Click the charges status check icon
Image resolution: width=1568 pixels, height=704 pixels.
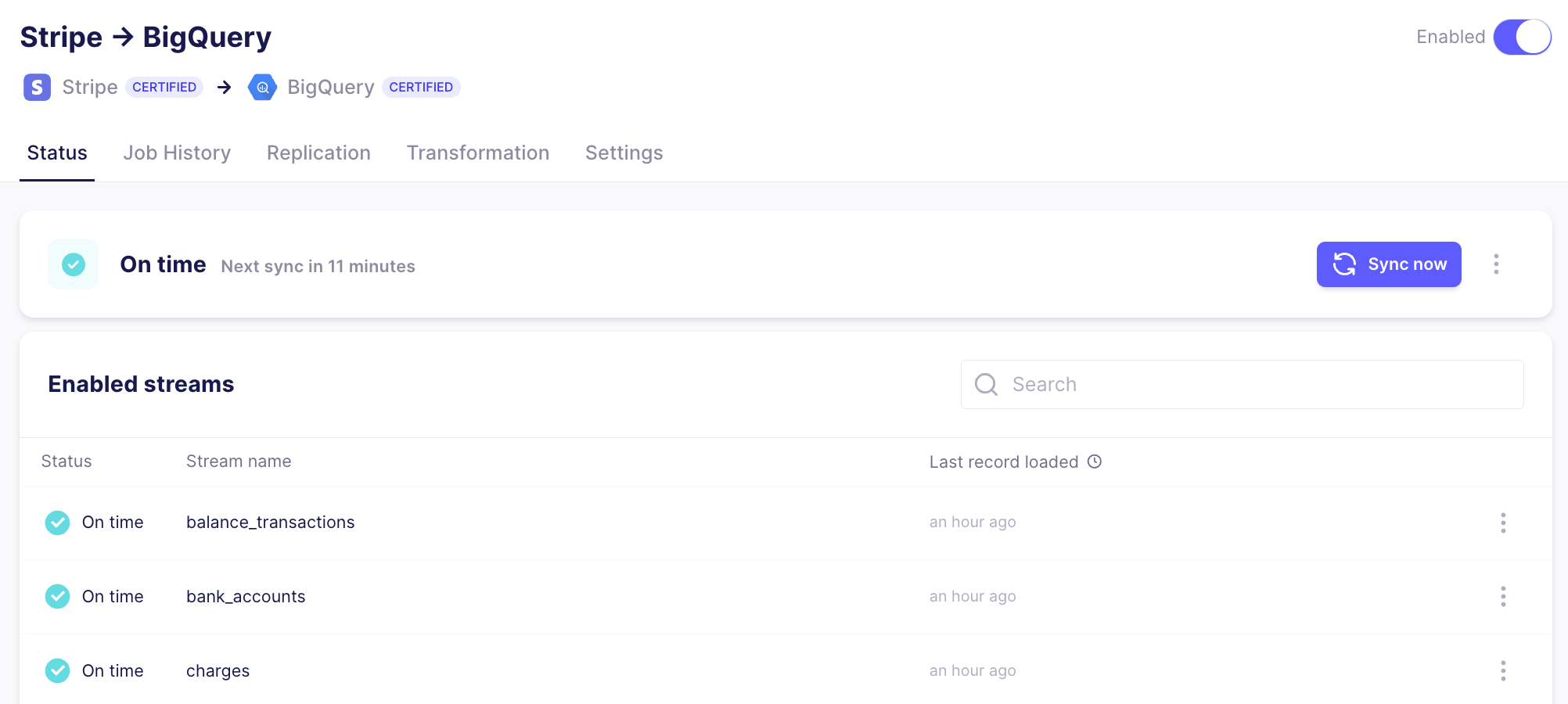(57, 671)
